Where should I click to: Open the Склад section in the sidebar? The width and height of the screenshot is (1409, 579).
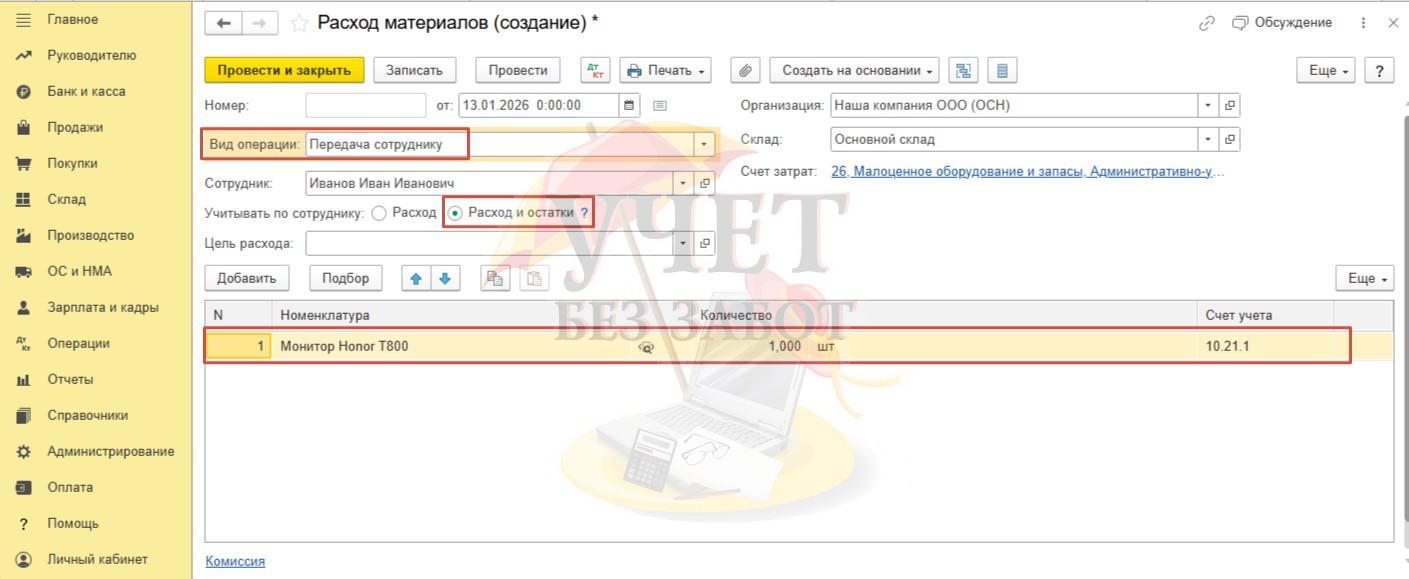(66, 199)
